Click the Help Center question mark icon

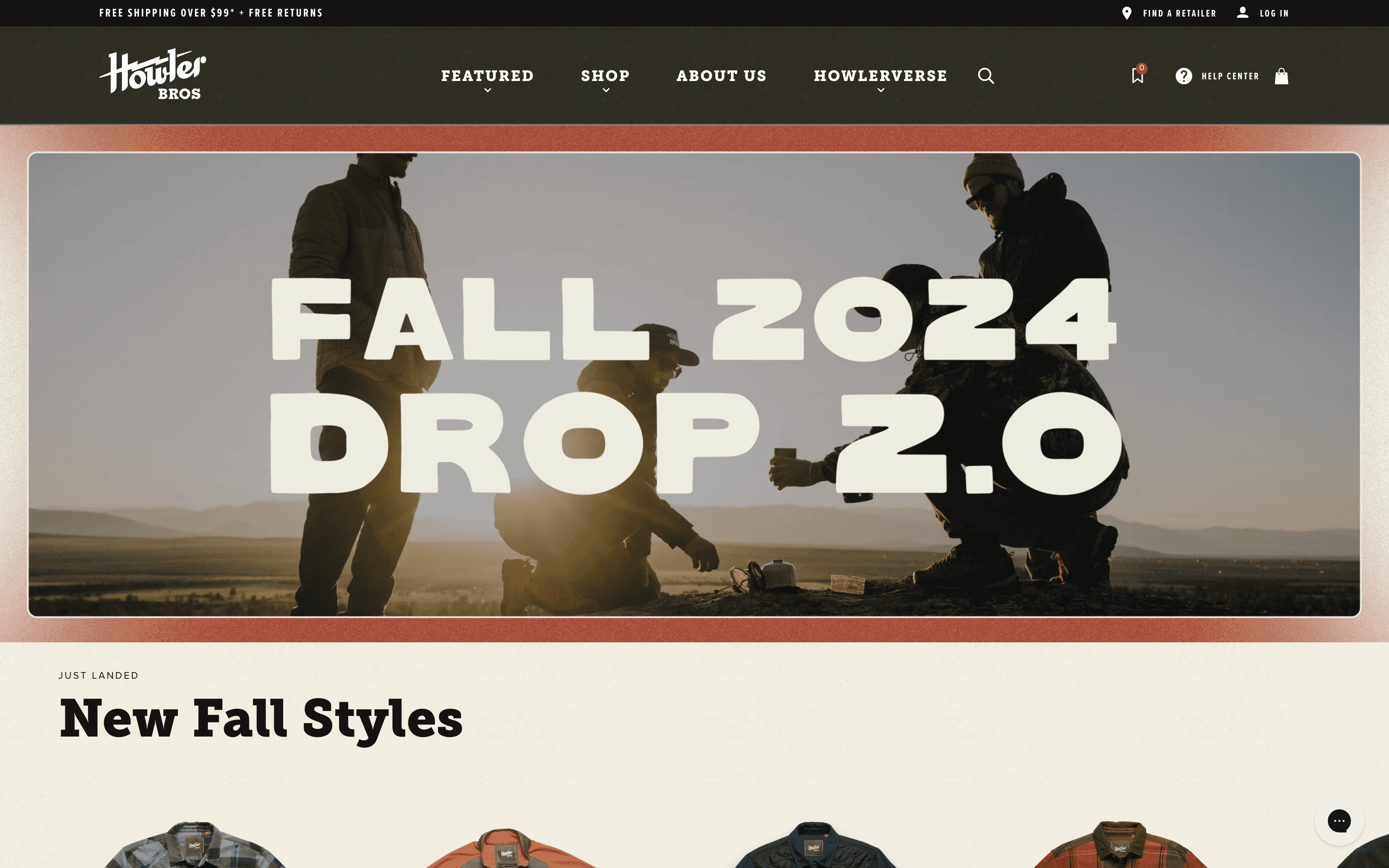tap(1184, 76)
